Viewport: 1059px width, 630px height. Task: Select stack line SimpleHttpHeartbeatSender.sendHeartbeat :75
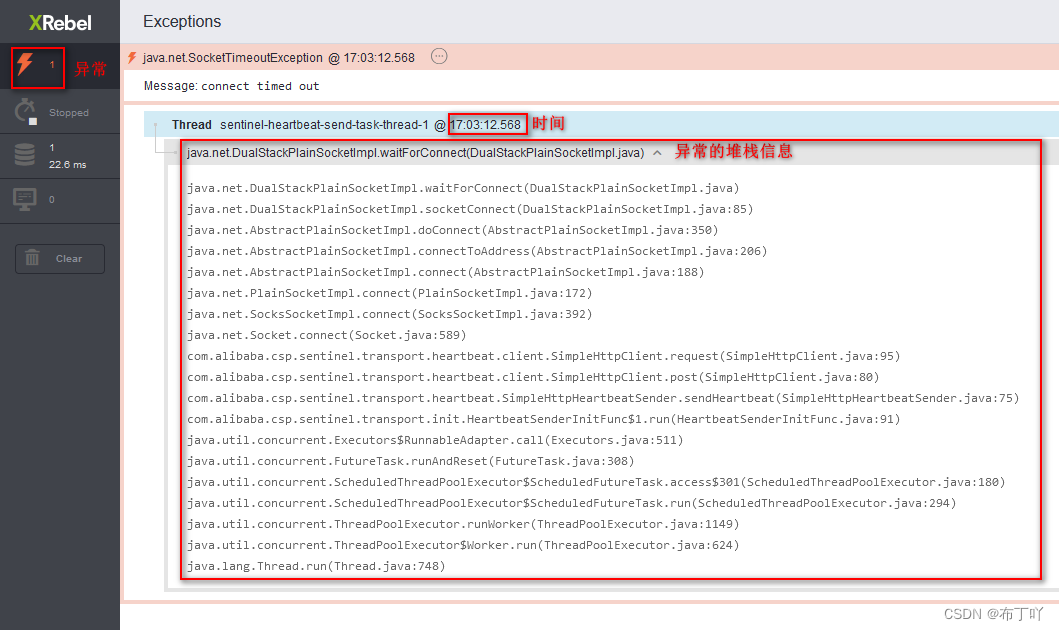pos(603,398)
